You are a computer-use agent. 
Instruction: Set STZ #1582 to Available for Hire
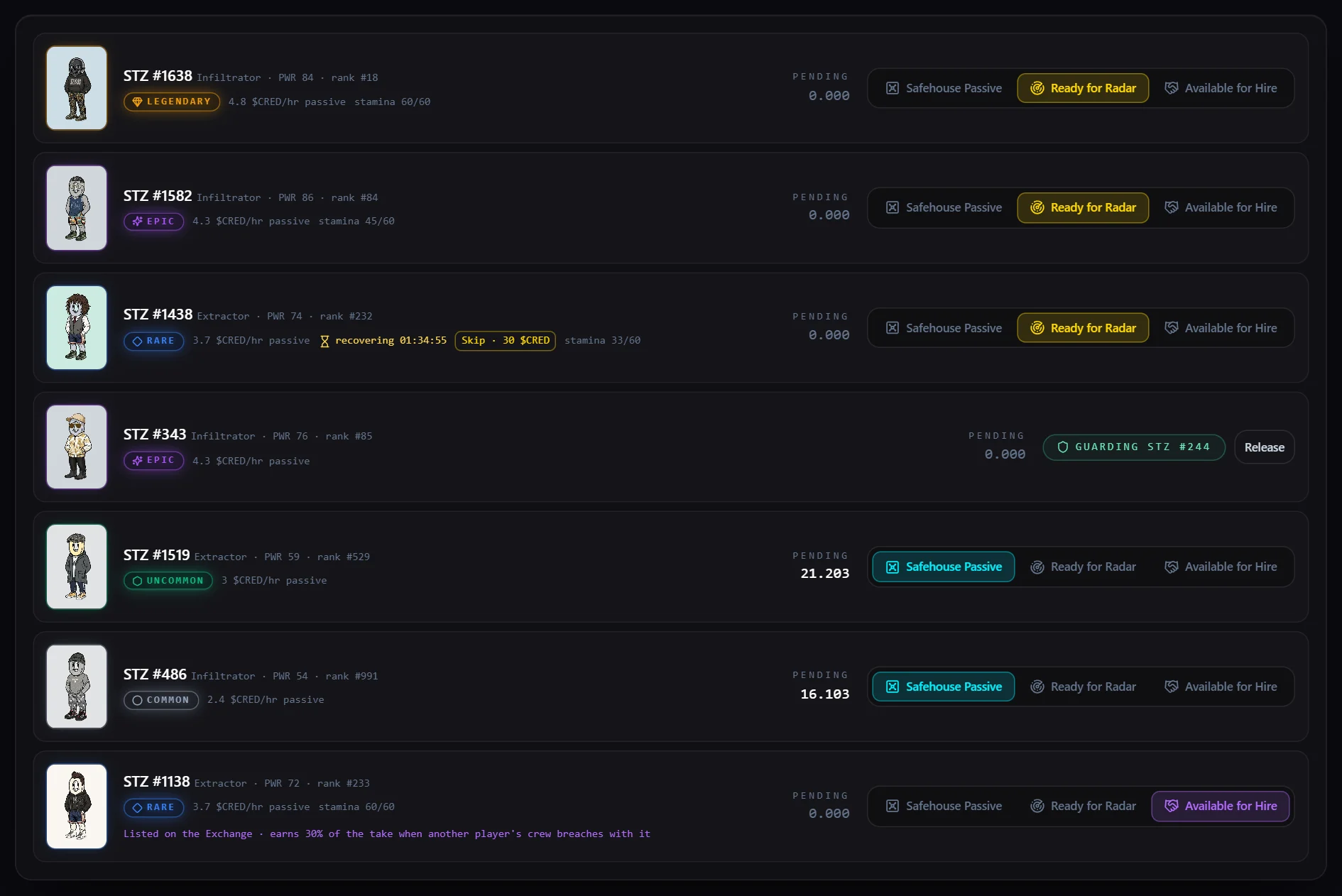click(x=1221, y=207)
